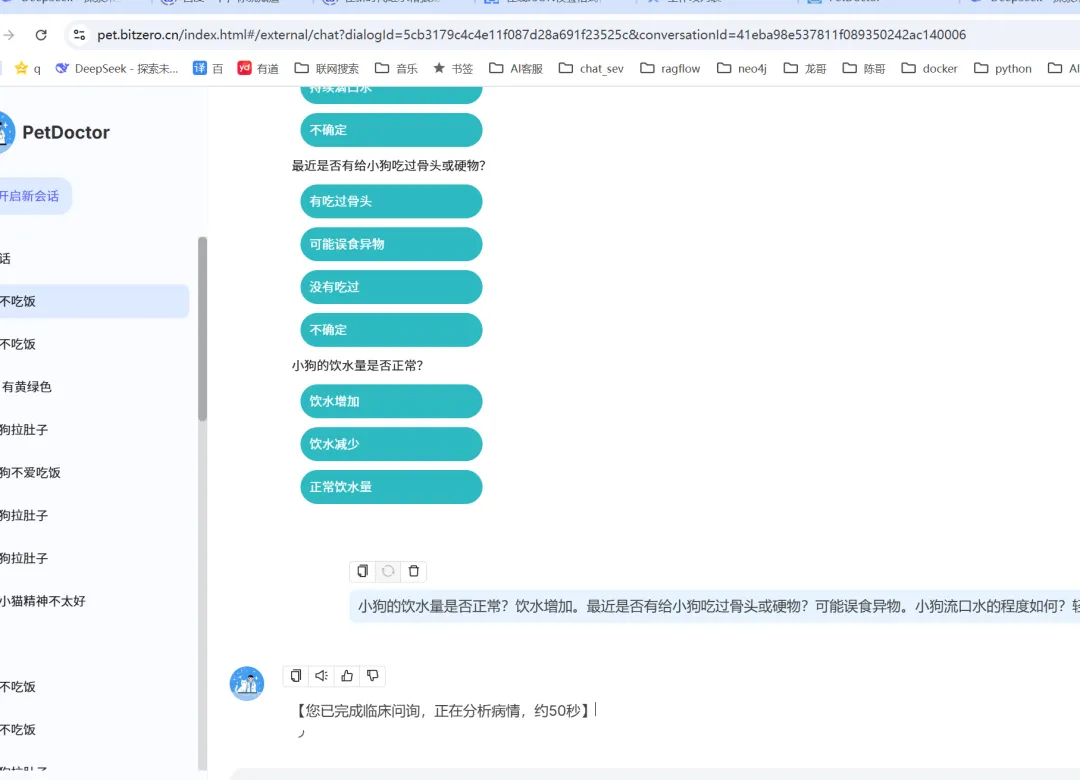Start a new conversation with 开启新会话
Screen dimensions: 1080x780
point(34,196)
